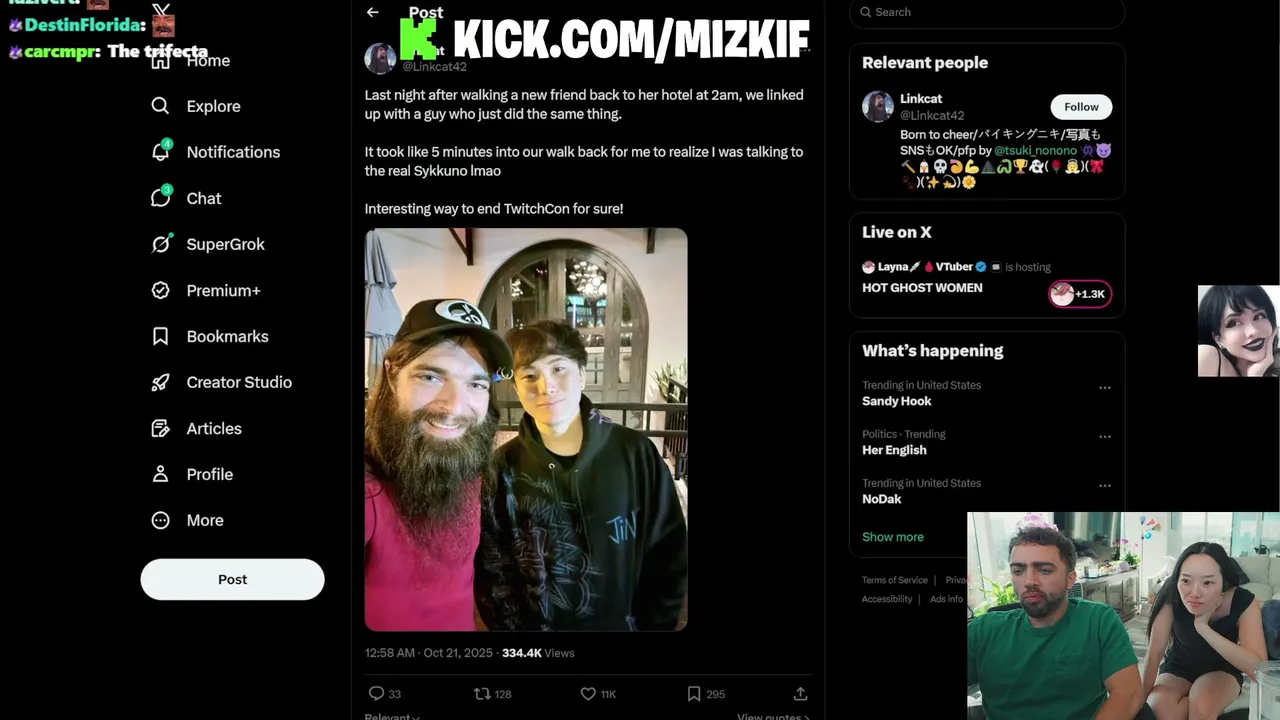Viewport: 1280px width, 720px height.
Task: Follow Linkcat in Relevant people
Action: click(1081, 107)
